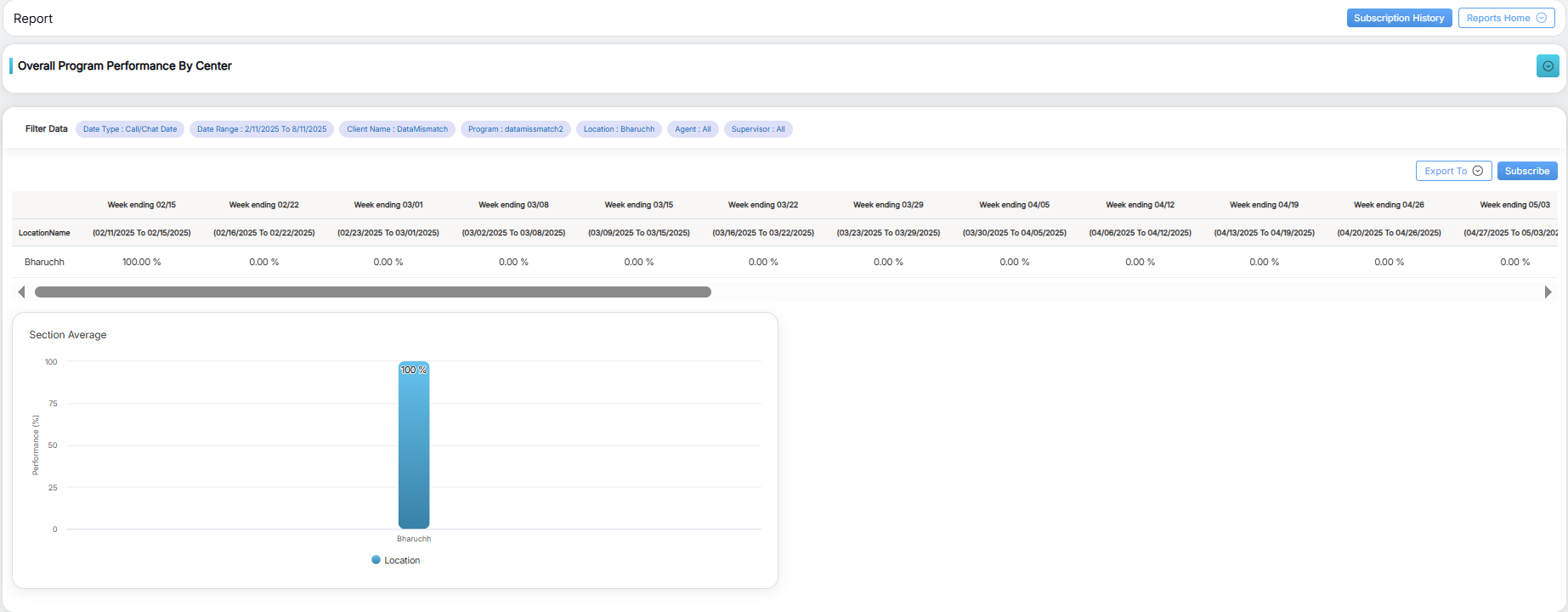Click the LocationName column header

pyautogui.click(x=44, y=233)
